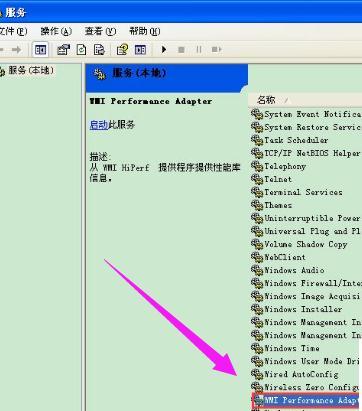362x411 pixels.
Task: Click the forward arrow navigation icon
Action: tap(16, 50)
